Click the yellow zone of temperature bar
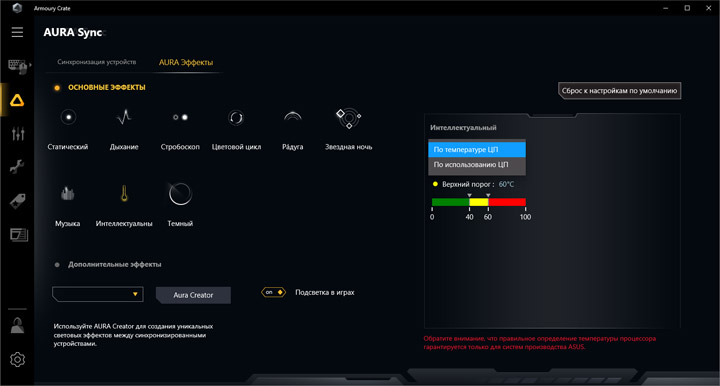The height and width of the screenshot is (386, 720). pos(479,202)
